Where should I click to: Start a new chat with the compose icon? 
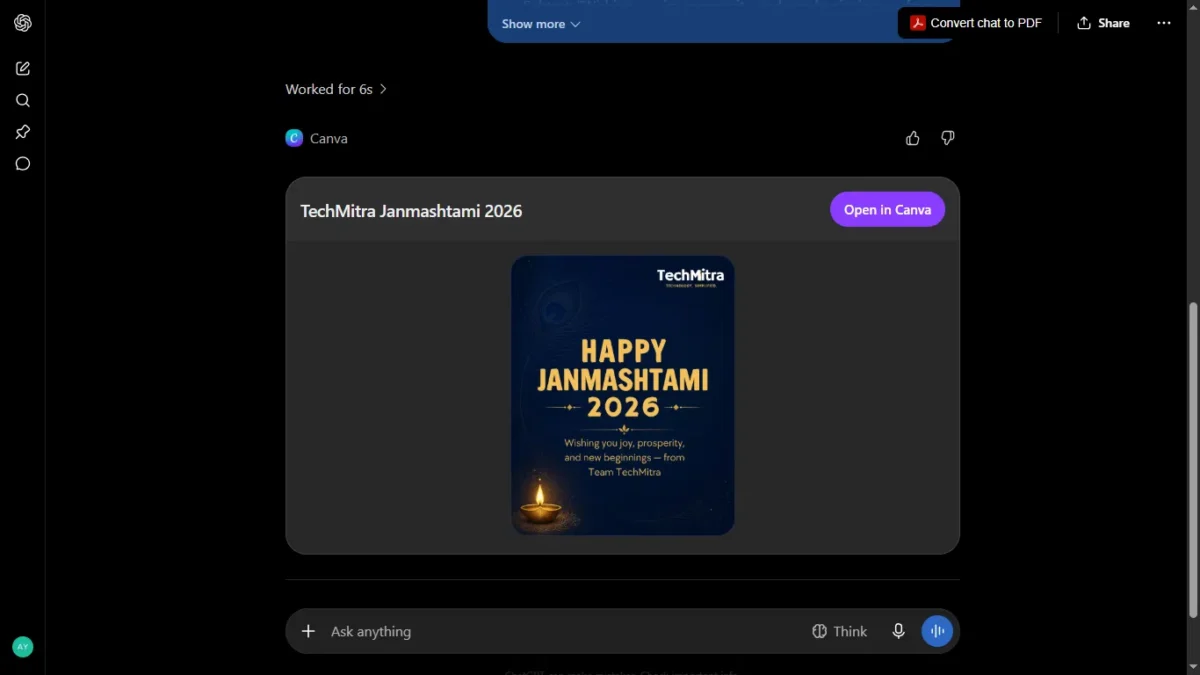click(x=23, y=68)
